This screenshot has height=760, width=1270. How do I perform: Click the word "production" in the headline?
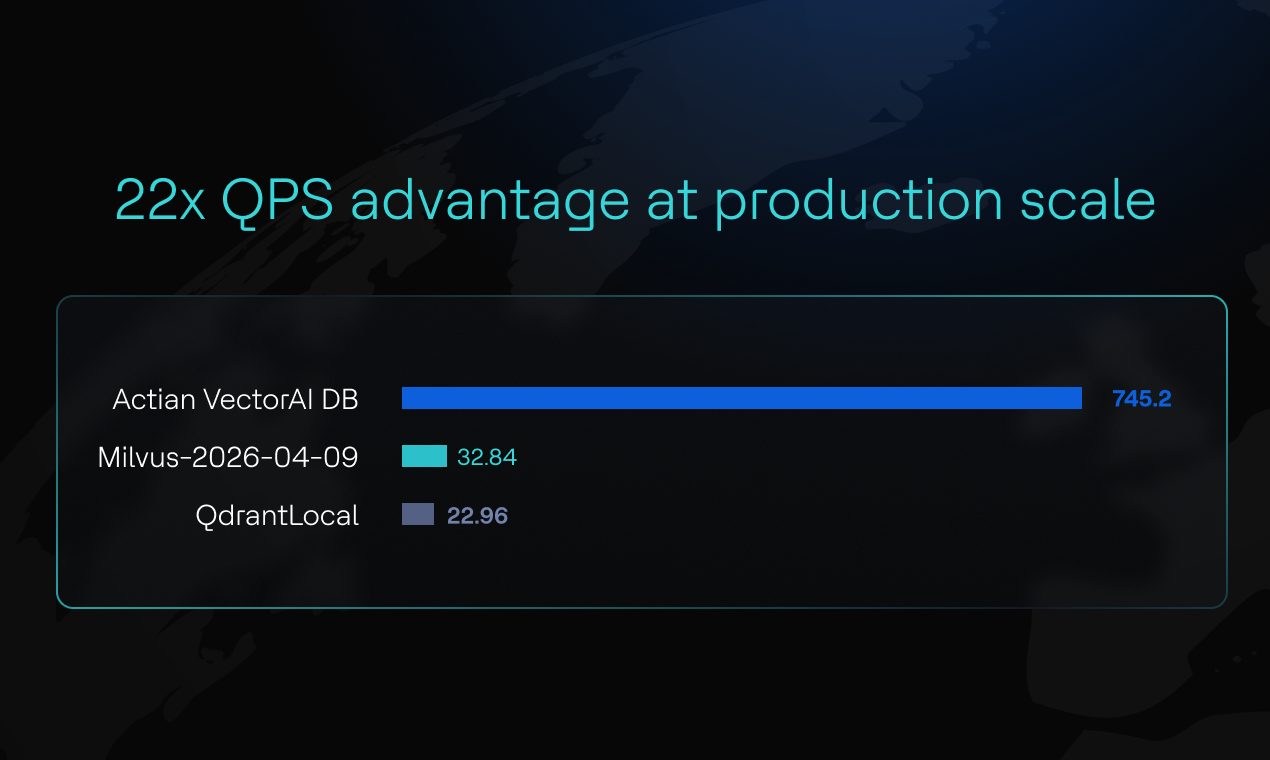point(857,203)
